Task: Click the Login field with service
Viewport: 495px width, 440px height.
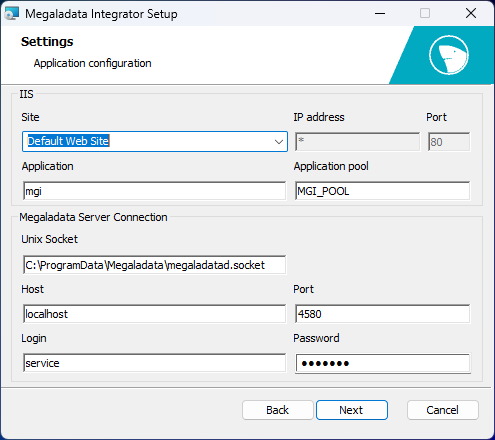Action: pos(154,363)
